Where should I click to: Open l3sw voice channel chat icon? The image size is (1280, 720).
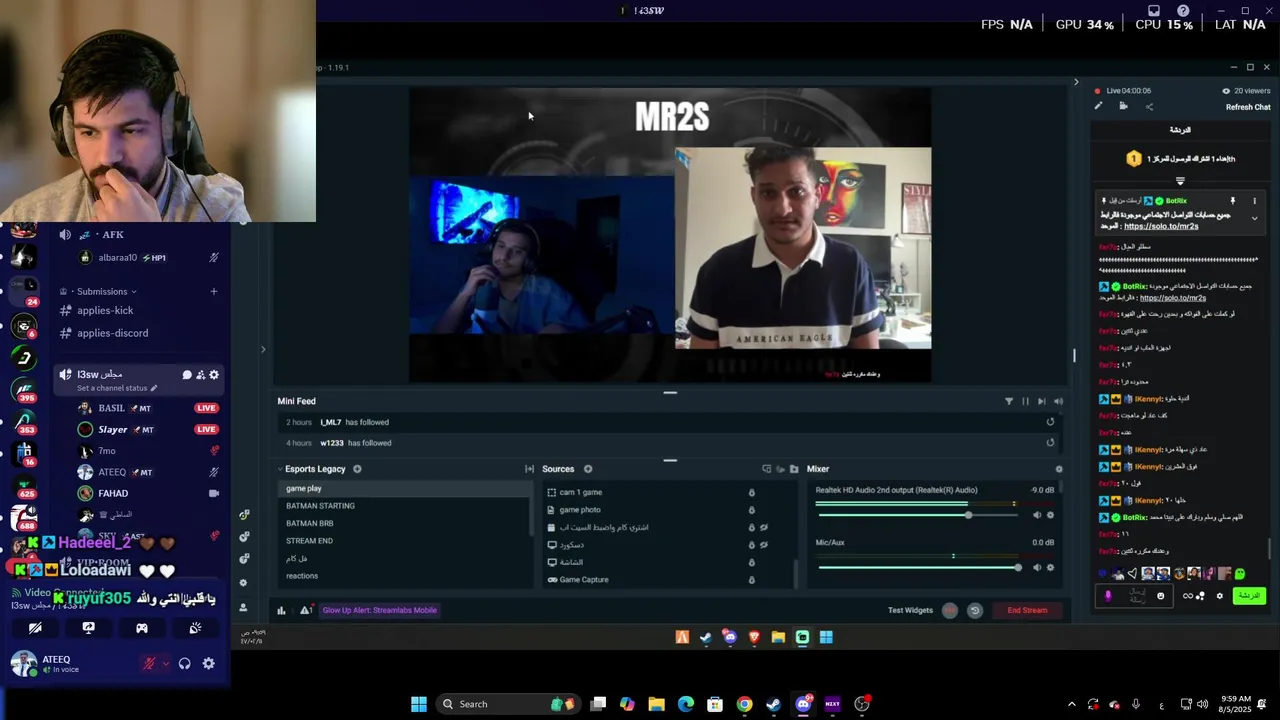pyautogui.click(x=186, y=375)
